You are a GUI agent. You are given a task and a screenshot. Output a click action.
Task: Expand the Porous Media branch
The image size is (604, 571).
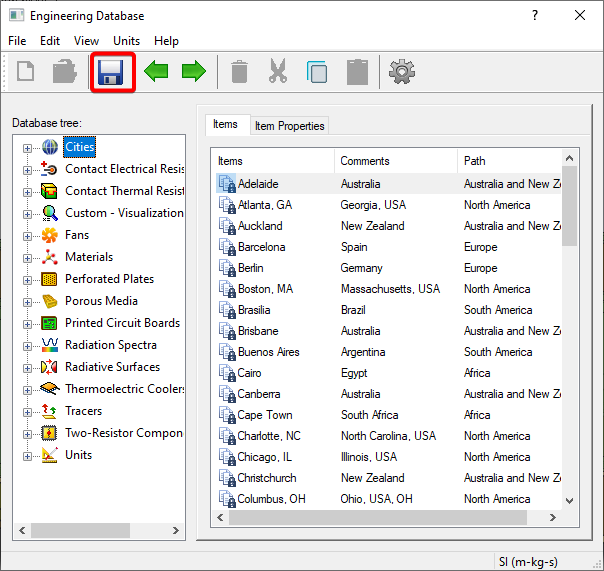[28, 302]
